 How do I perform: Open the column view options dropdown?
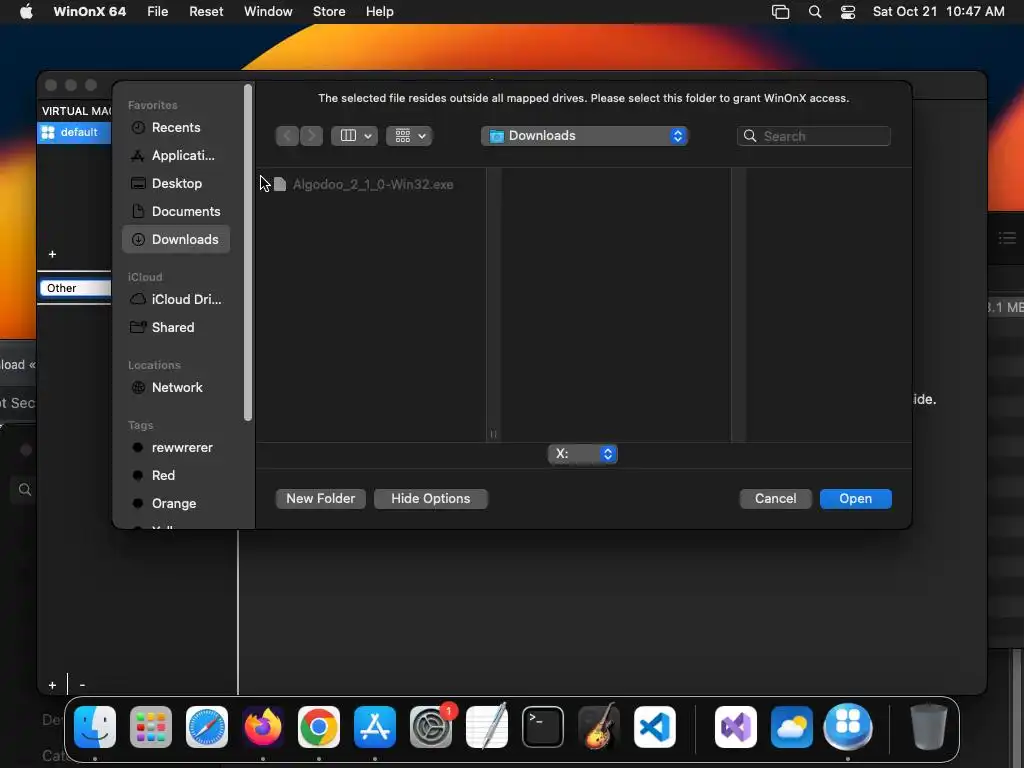tap(355, 136)
